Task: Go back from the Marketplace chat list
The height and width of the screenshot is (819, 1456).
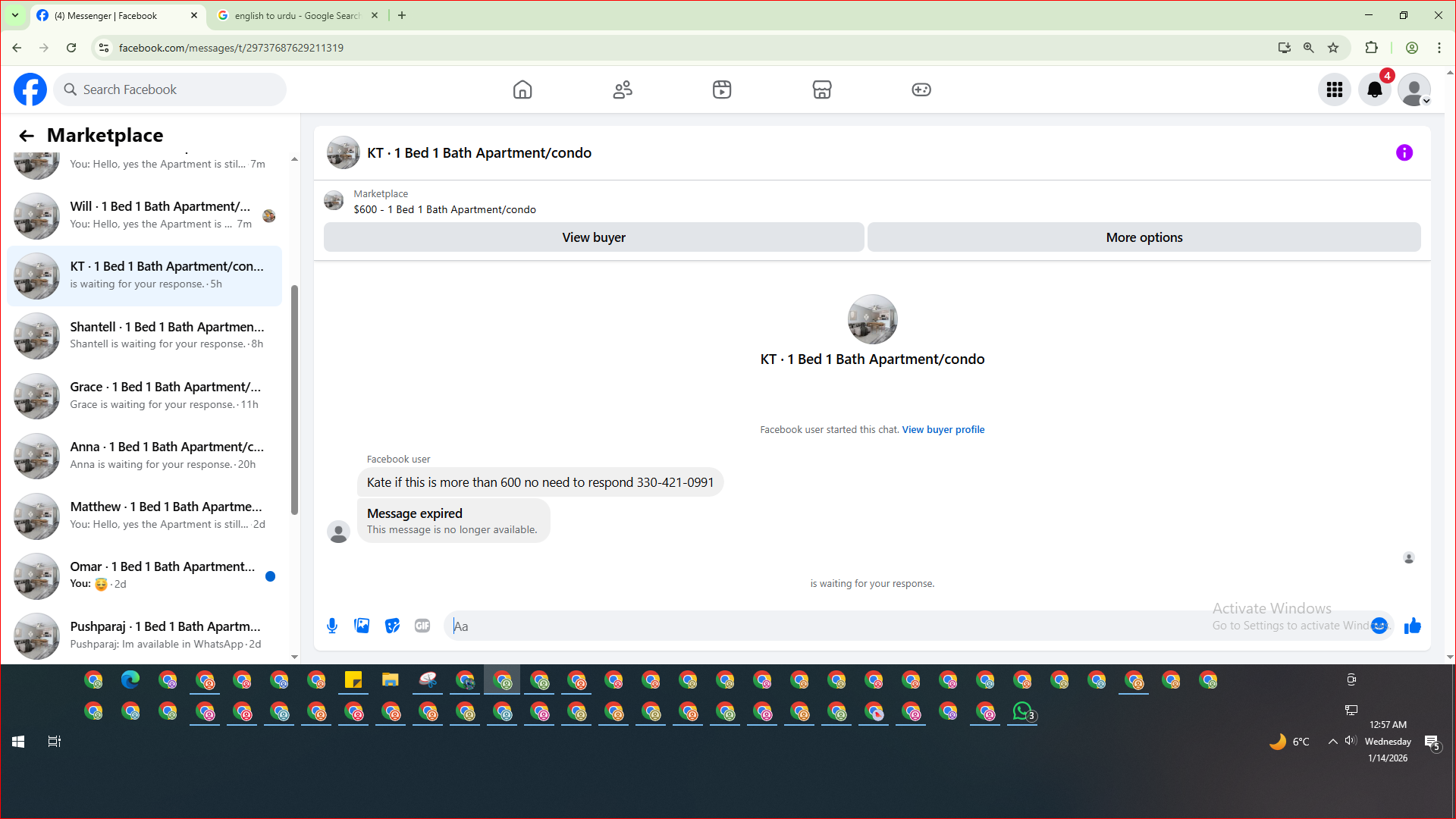Action: (27, 136)
